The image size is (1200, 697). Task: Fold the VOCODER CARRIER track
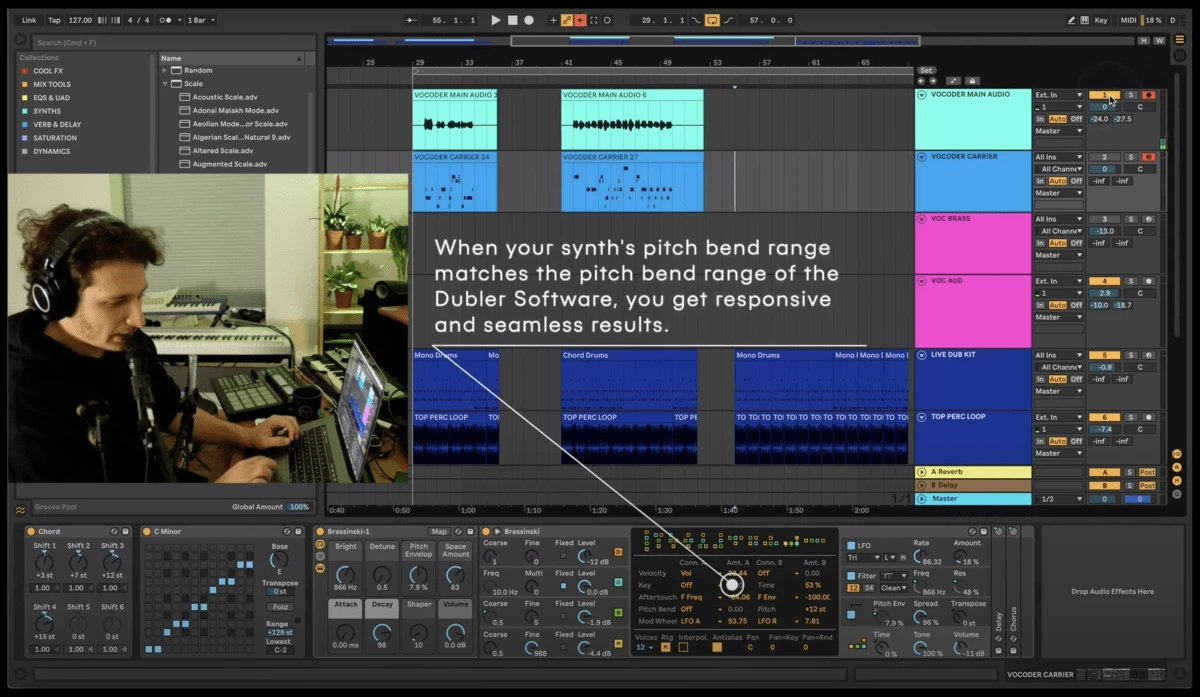(921, 157)
